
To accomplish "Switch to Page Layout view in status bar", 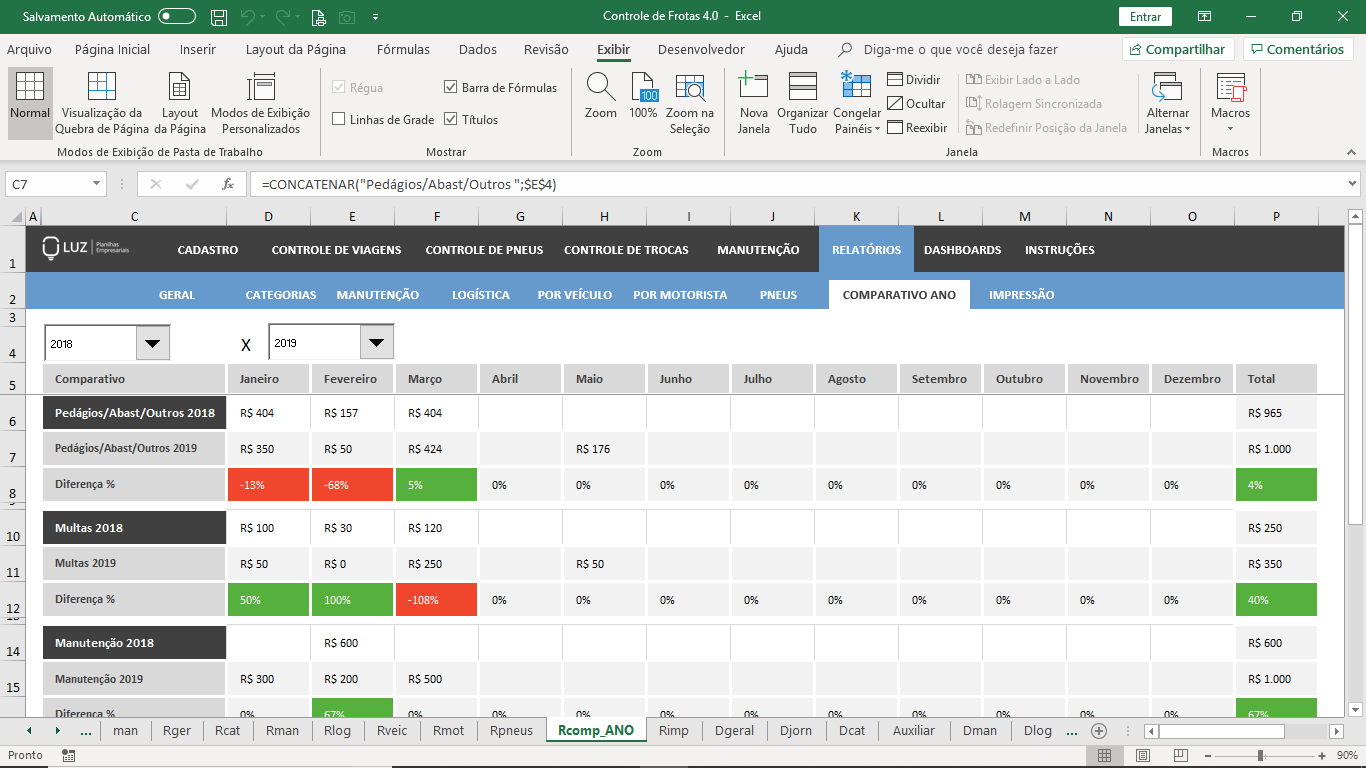I will click(1143, 755).
